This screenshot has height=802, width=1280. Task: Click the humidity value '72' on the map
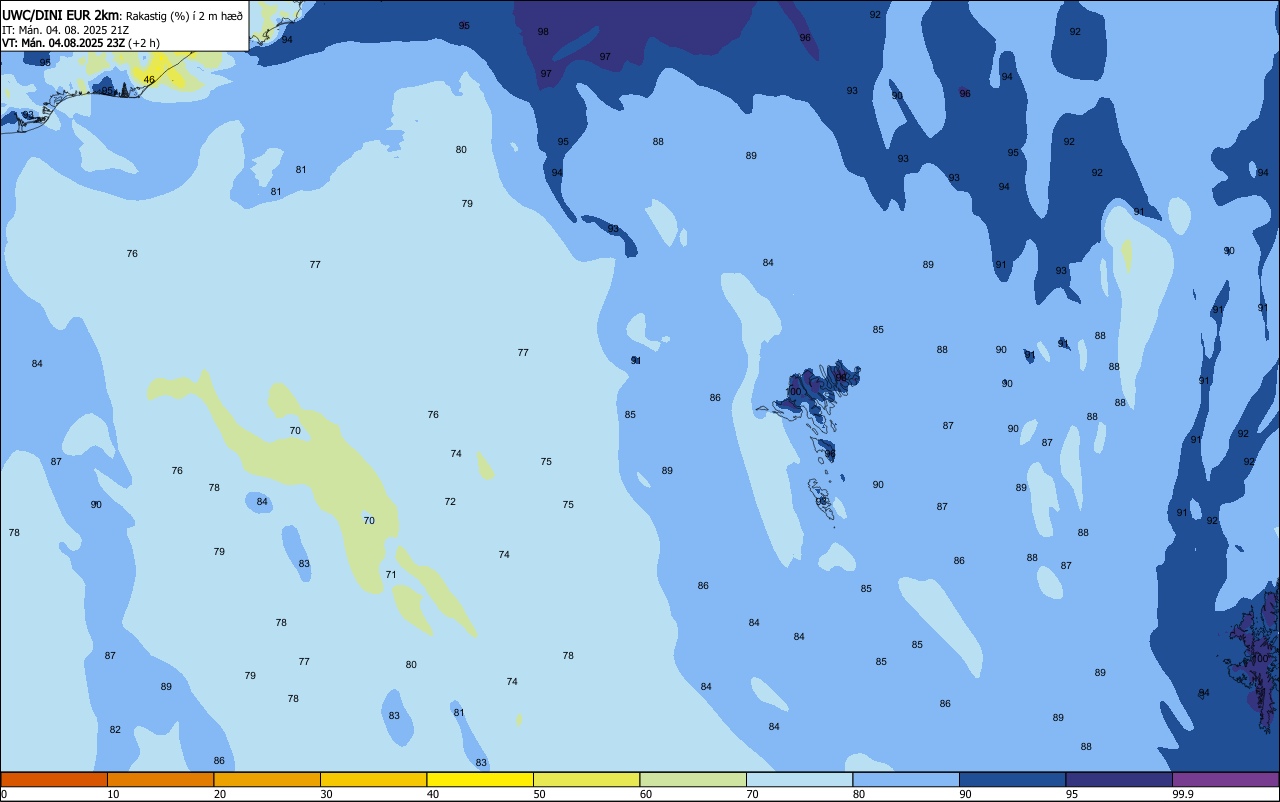pyautogui.click(x=450, y=502)
